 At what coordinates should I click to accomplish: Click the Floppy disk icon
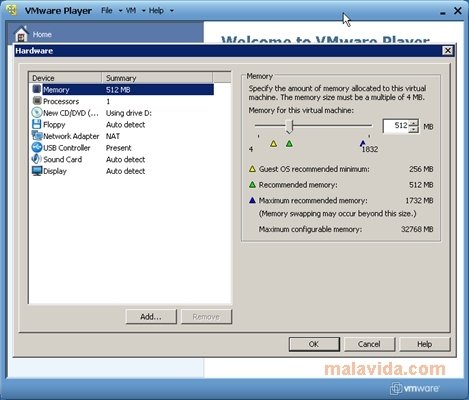click(37, 124)
